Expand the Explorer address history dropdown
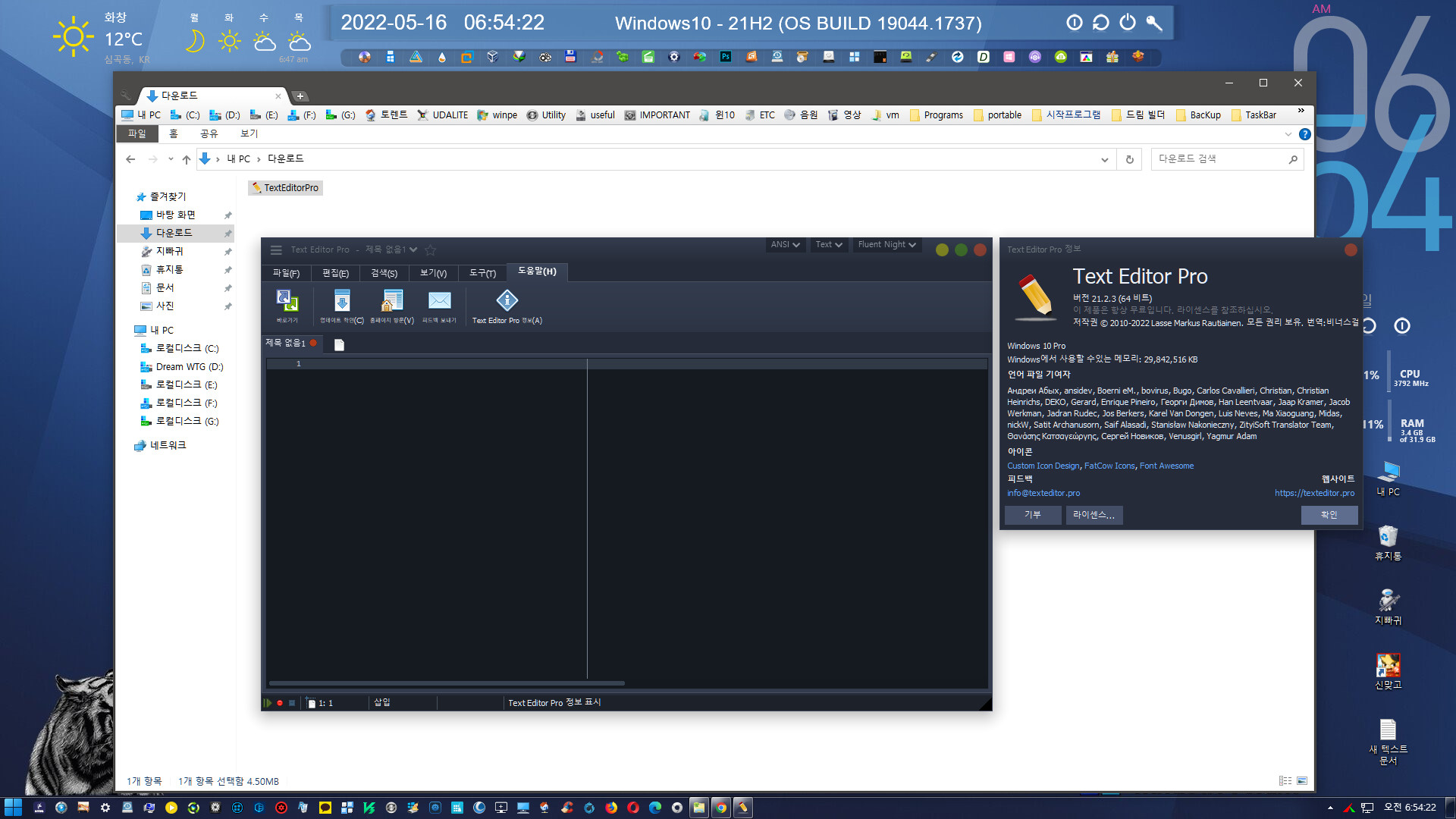This screenshot has height=819, width=1456. [1104, 159]
